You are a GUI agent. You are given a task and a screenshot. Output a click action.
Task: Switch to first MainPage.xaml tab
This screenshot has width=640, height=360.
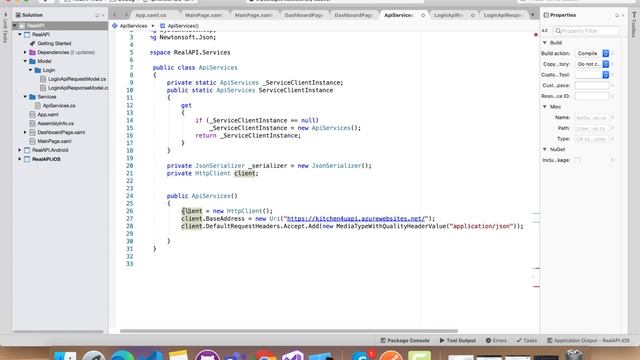(x=204, y=15)
